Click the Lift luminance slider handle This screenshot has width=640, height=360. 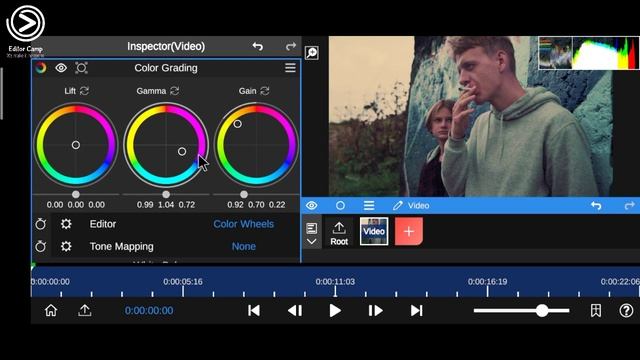click(76, 194)
